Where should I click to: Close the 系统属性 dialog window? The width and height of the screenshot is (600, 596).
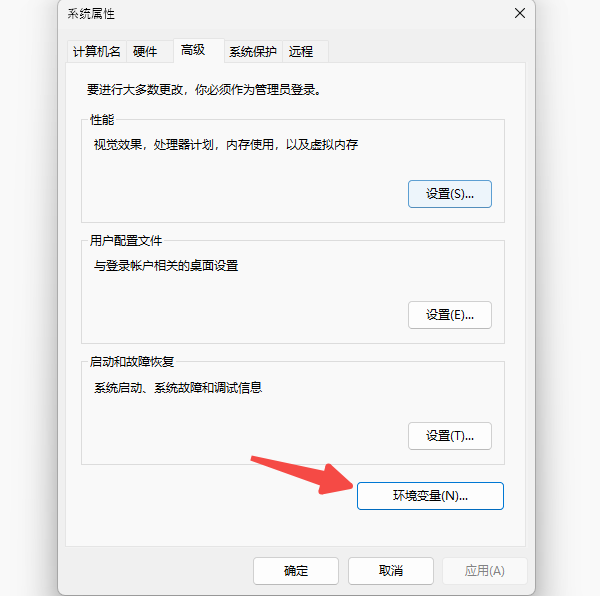[519, 13]
